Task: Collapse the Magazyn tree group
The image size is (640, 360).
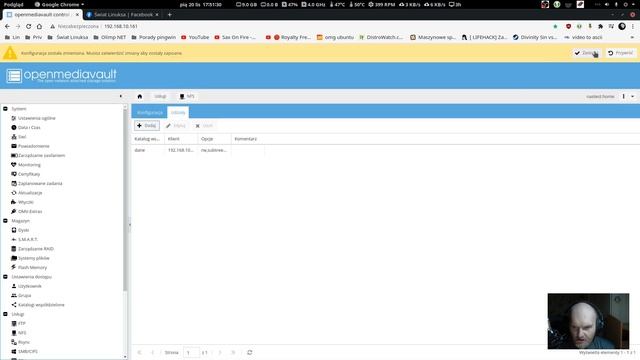Action: (5, 221)
